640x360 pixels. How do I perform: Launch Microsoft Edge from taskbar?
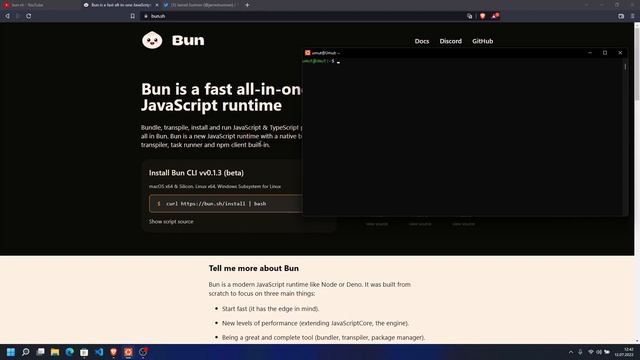point(70,352)
